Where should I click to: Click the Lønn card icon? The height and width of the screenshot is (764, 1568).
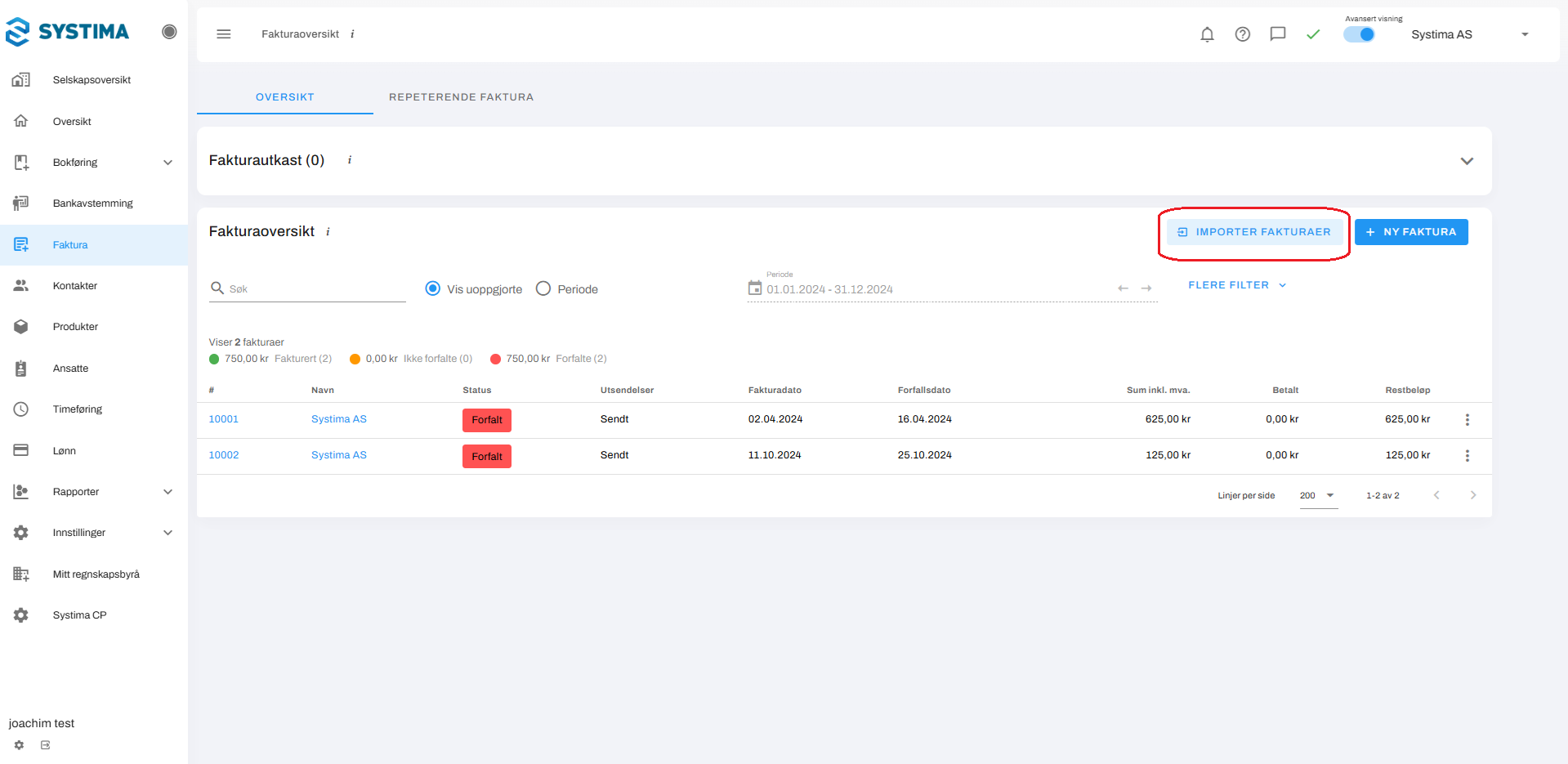coord(21,451)
